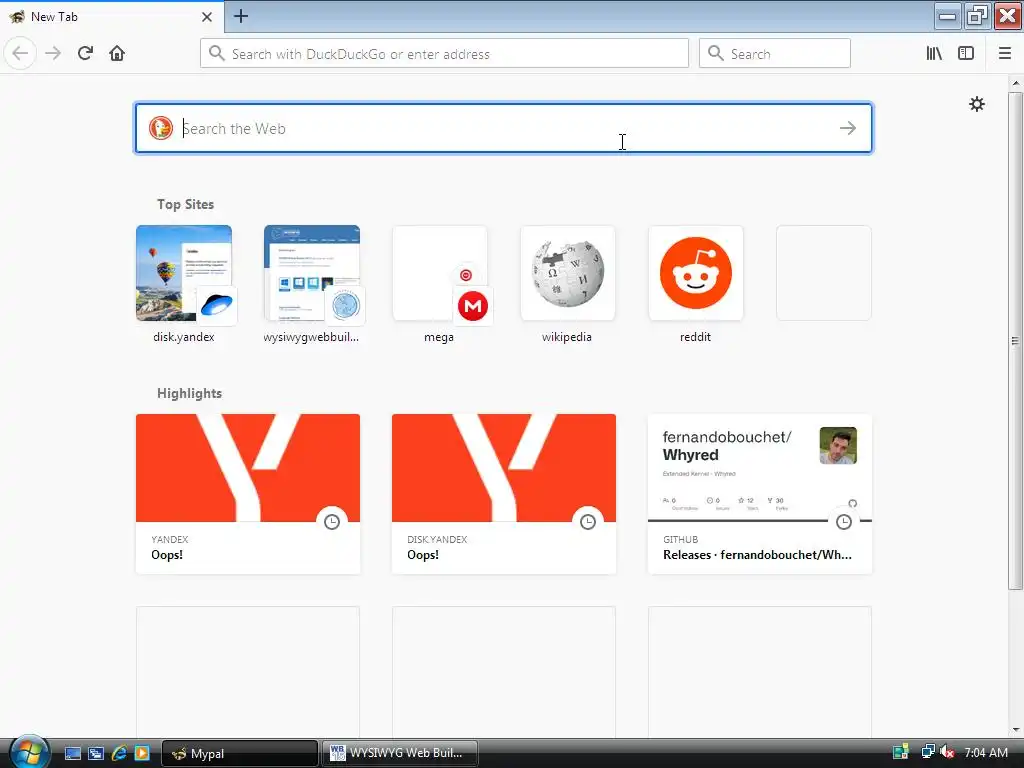This screenshot has width=1024, height=768.
Task: Click Switch between windows quick launch icon
Action: (x=96, y=753)
